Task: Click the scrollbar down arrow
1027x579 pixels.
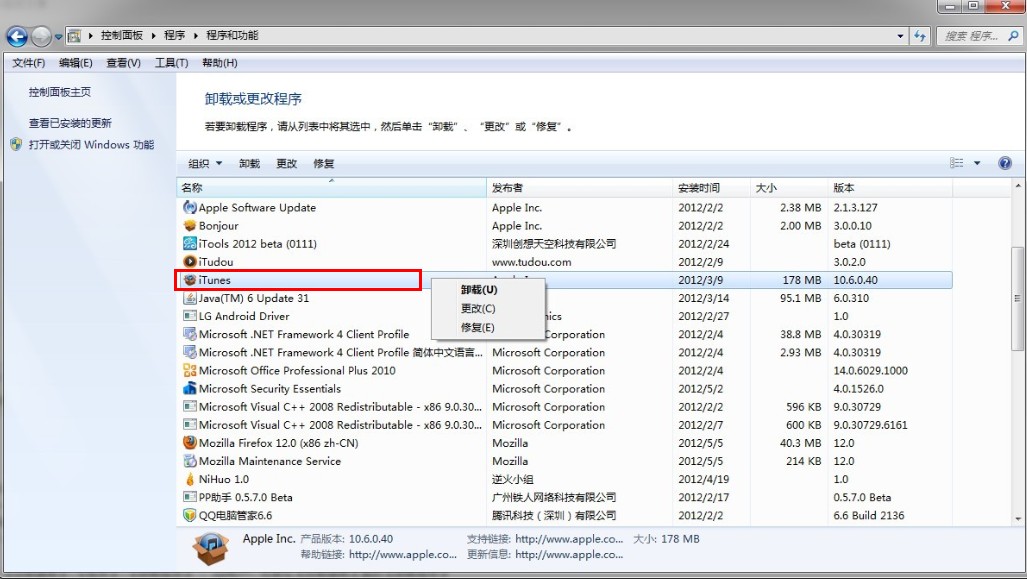Action: point(1018,518)
